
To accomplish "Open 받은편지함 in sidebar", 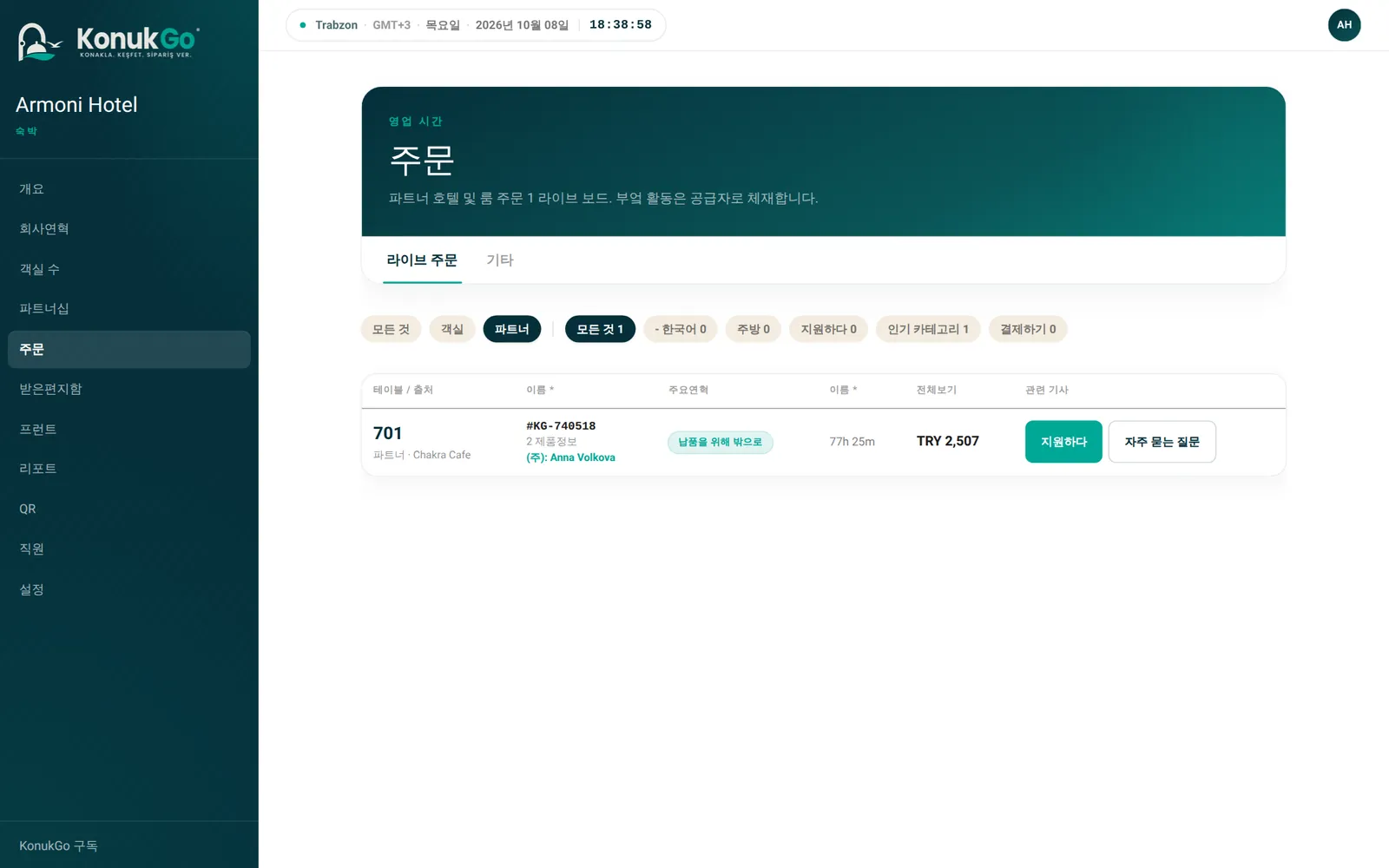I will [128, 389].
